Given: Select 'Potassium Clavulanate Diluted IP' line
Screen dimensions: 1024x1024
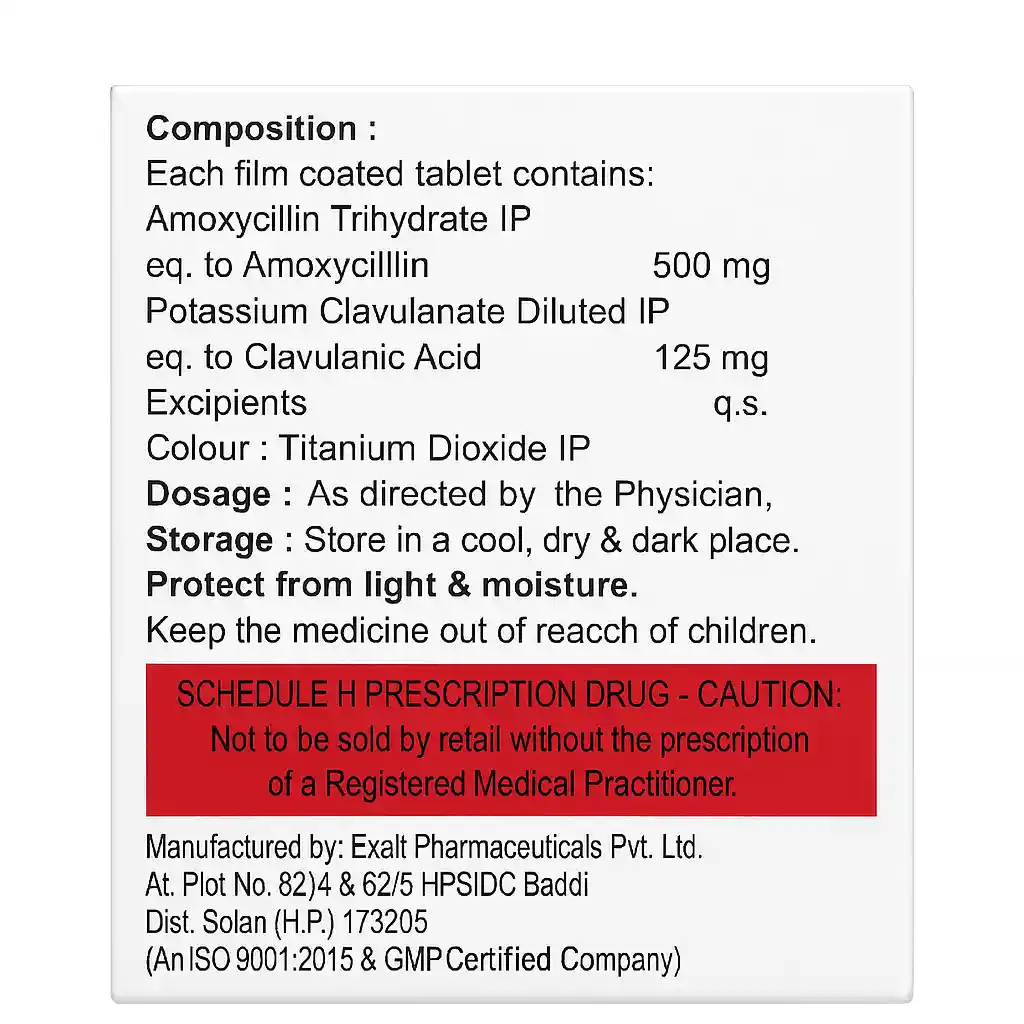Looking at the screenshot, I should click(x=407, y=311).
